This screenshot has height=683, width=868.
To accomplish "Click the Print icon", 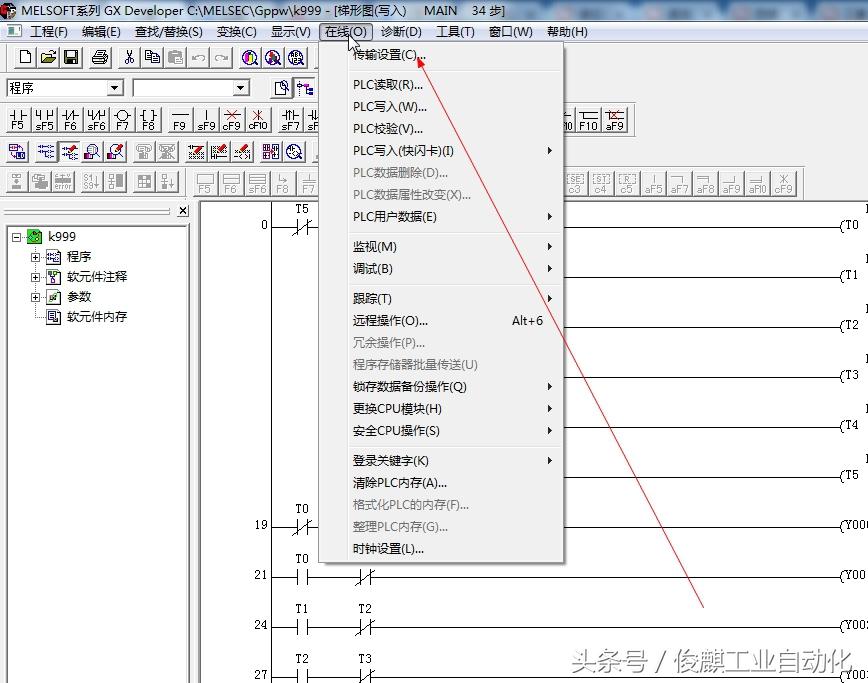I will point(100,57).
